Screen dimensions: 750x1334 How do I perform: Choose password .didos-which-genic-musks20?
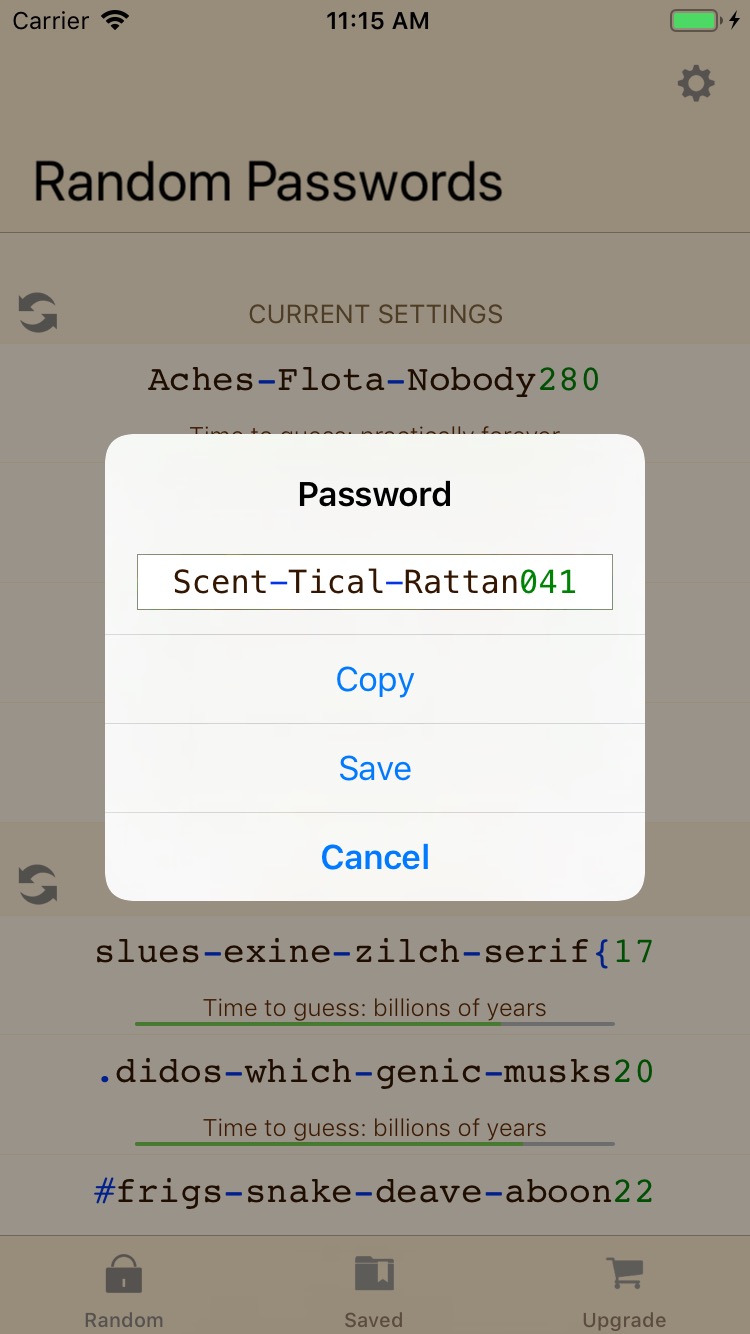pos(375,1071)
